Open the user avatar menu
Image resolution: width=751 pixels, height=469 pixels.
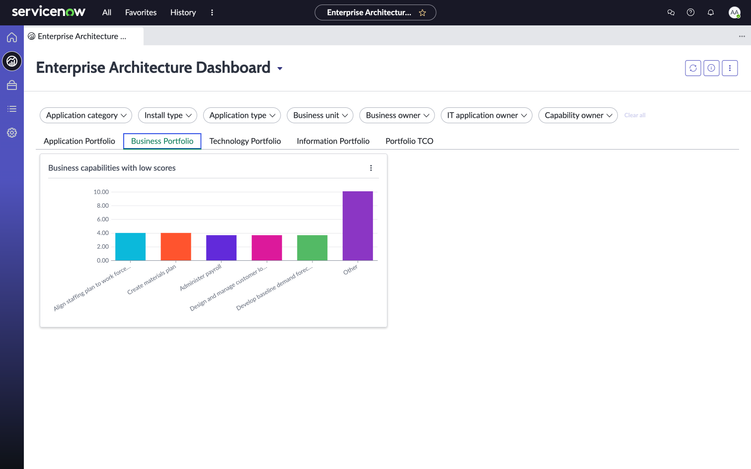click(x=734, y=12)
